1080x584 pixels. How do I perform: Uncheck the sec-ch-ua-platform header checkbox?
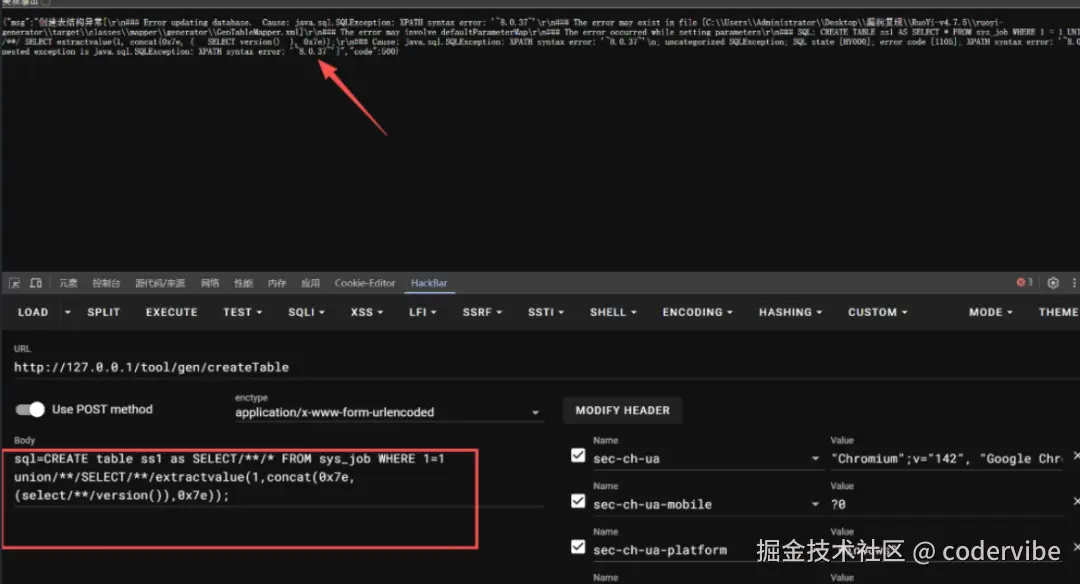pyautogui.click(x=578, y=548)
